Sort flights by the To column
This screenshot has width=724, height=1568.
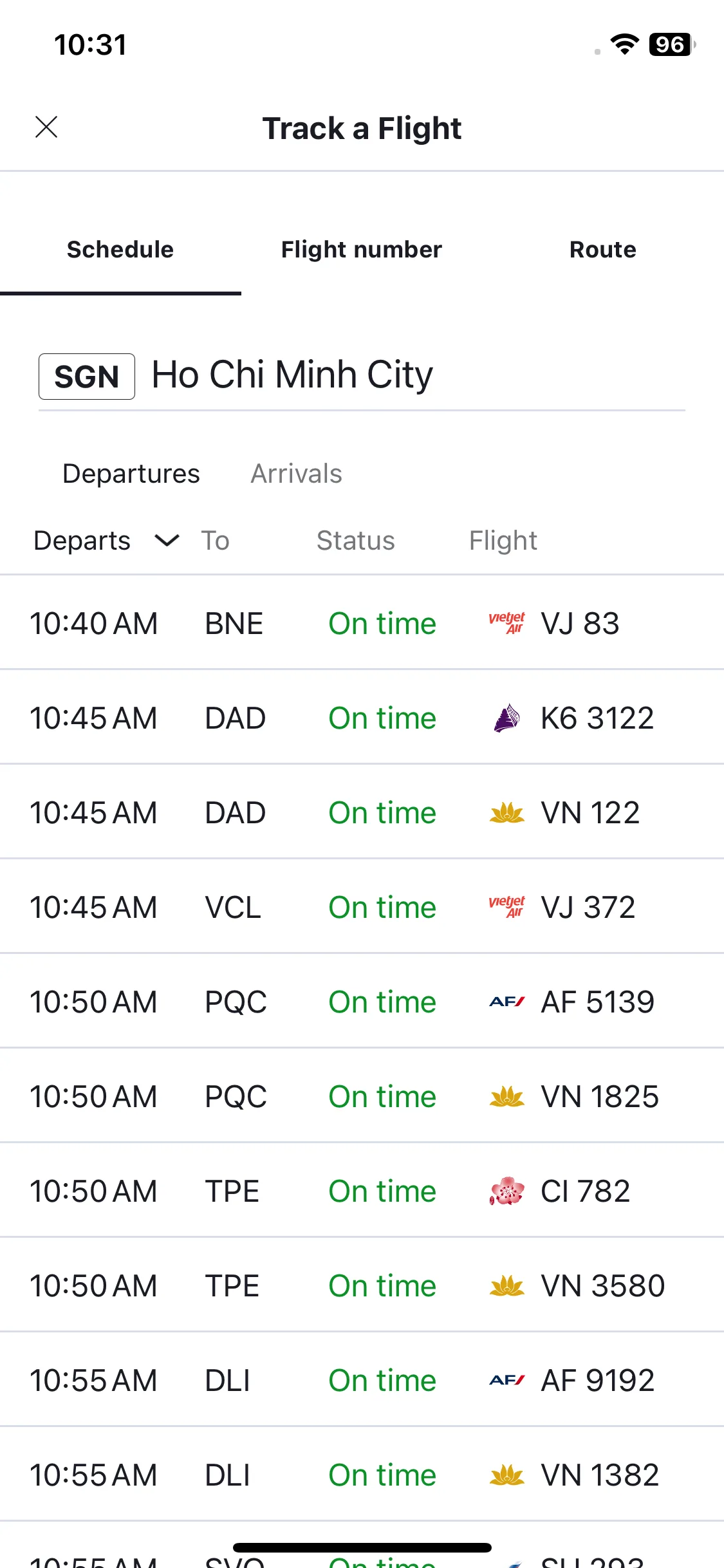click(x=215, y=541)
